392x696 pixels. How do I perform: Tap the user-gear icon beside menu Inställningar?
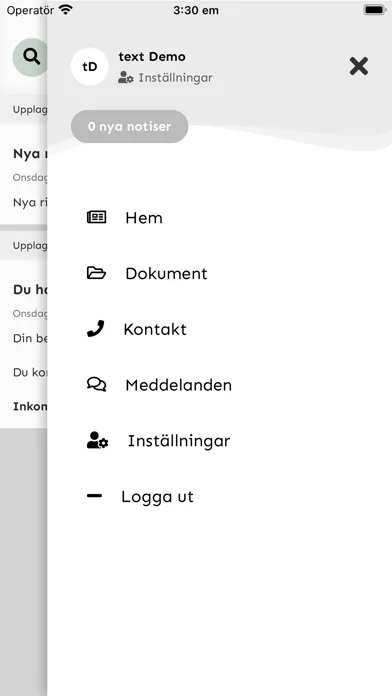tap(97, 440)
